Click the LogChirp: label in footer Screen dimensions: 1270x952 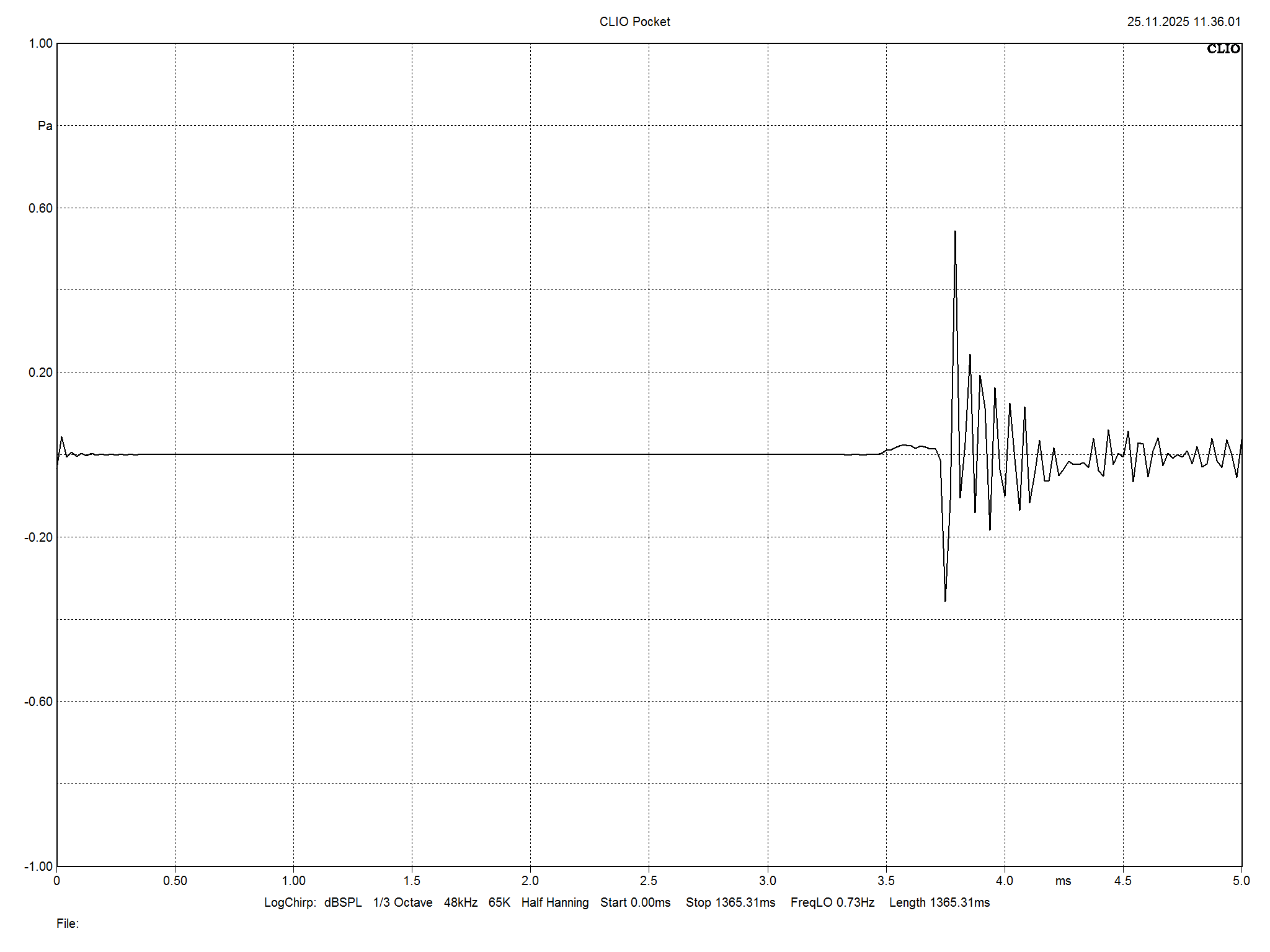click(290, 903)
